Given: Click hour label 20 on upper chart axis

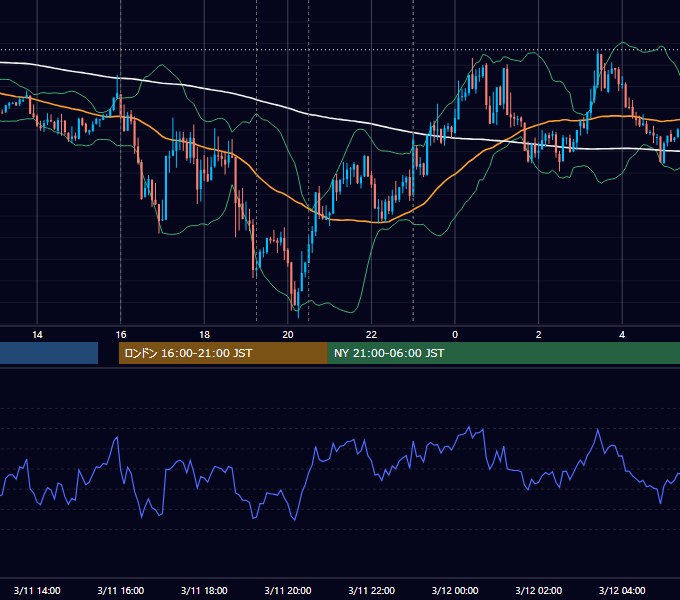Looking at the screenshot, I should (x=288, y=335).
